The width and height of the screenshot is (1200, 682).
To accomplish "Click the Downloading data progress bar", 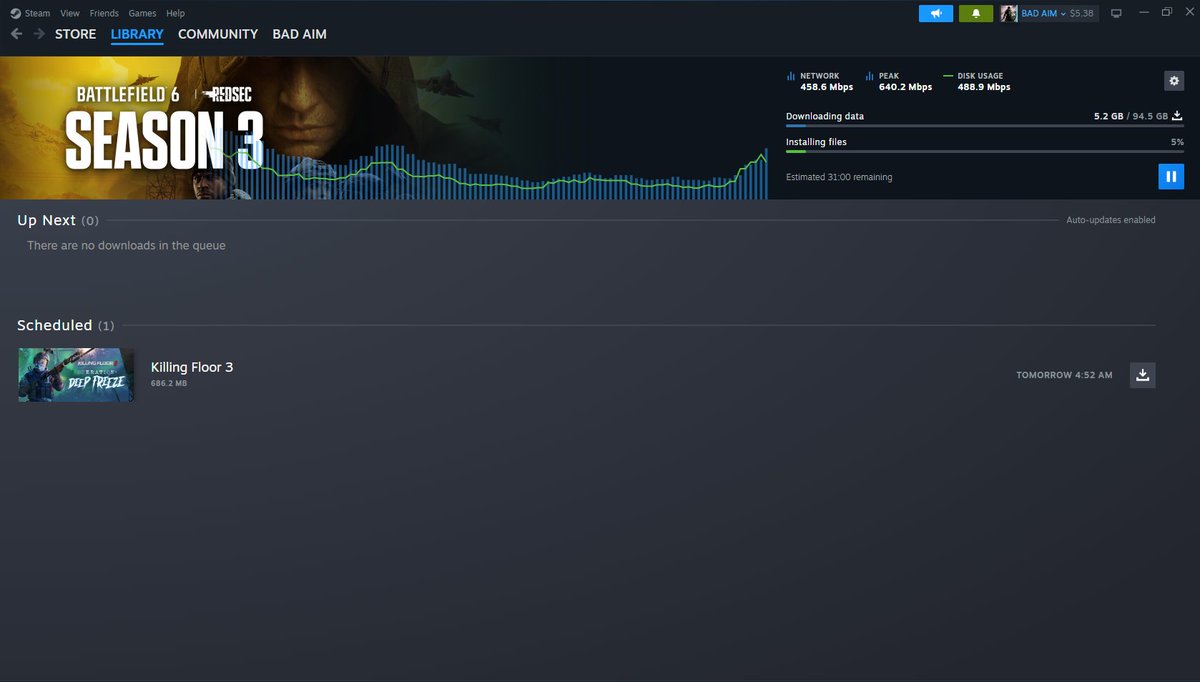I will pos(985,126).
